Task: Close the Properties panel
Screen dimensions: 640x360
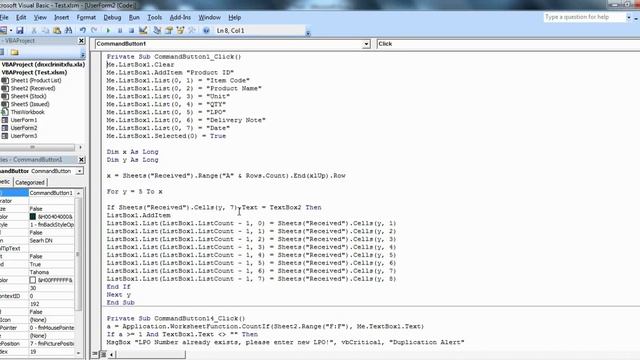Action: tap(81, 160)
